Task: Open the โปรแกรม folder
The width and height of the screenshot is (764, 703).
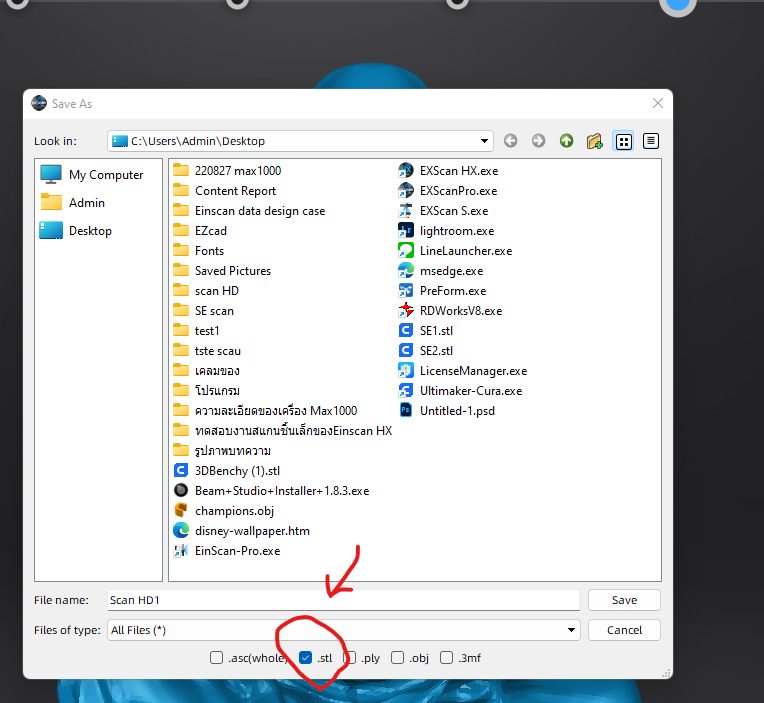Action: [207, 391]
